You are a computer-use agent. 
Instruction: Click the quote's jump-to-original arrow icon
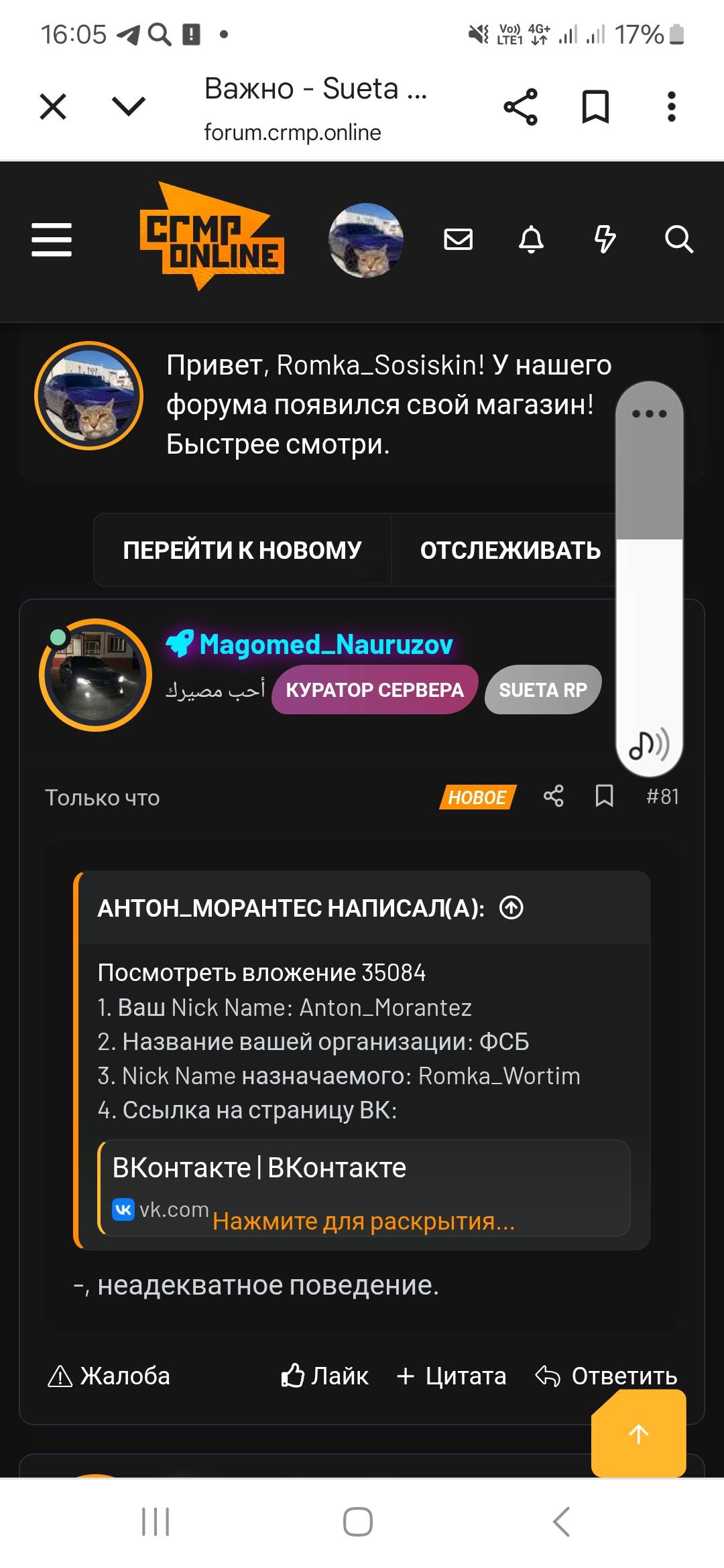[x=511, y=908]
